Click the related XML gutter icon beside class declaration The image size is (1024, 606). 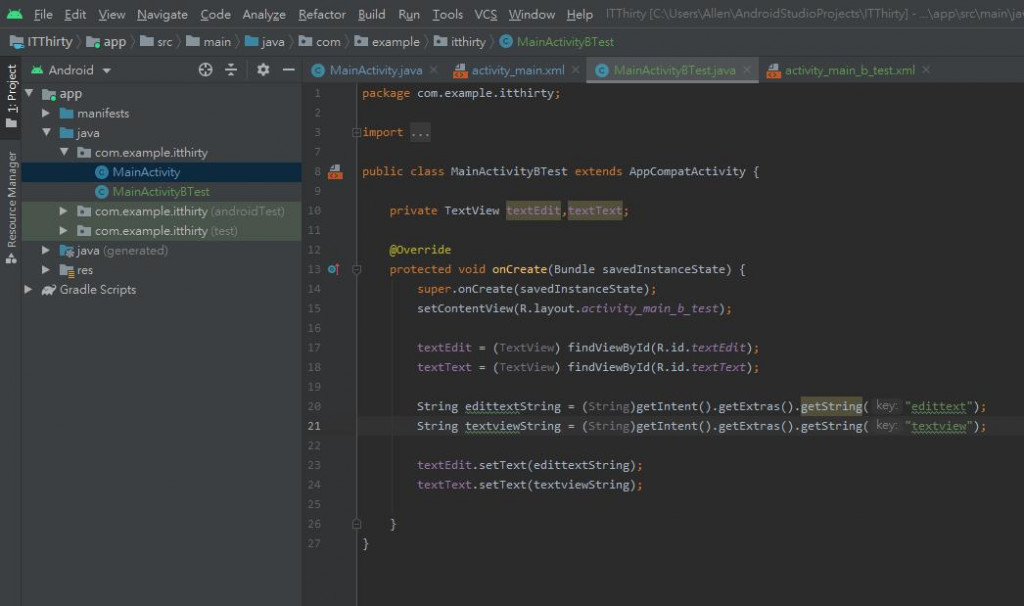pyautogui.click(x=335, y=172)
